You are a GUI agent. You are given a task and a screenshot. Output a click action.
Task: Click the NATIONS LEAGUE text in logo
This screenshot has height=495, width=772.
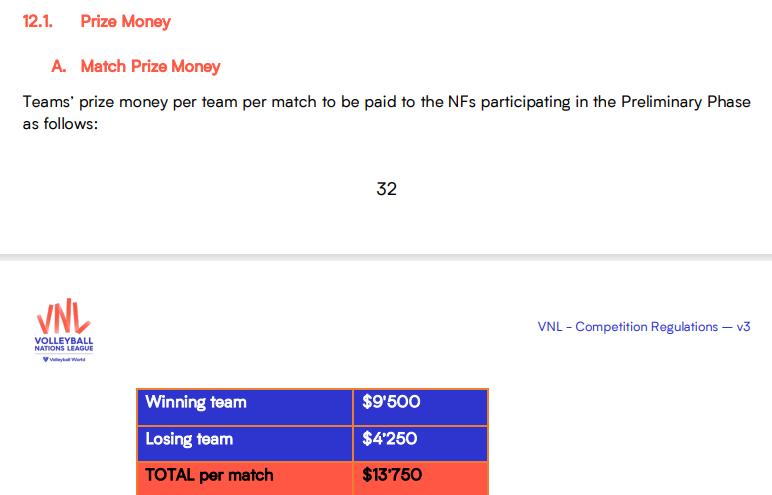(x=64, y=348)
